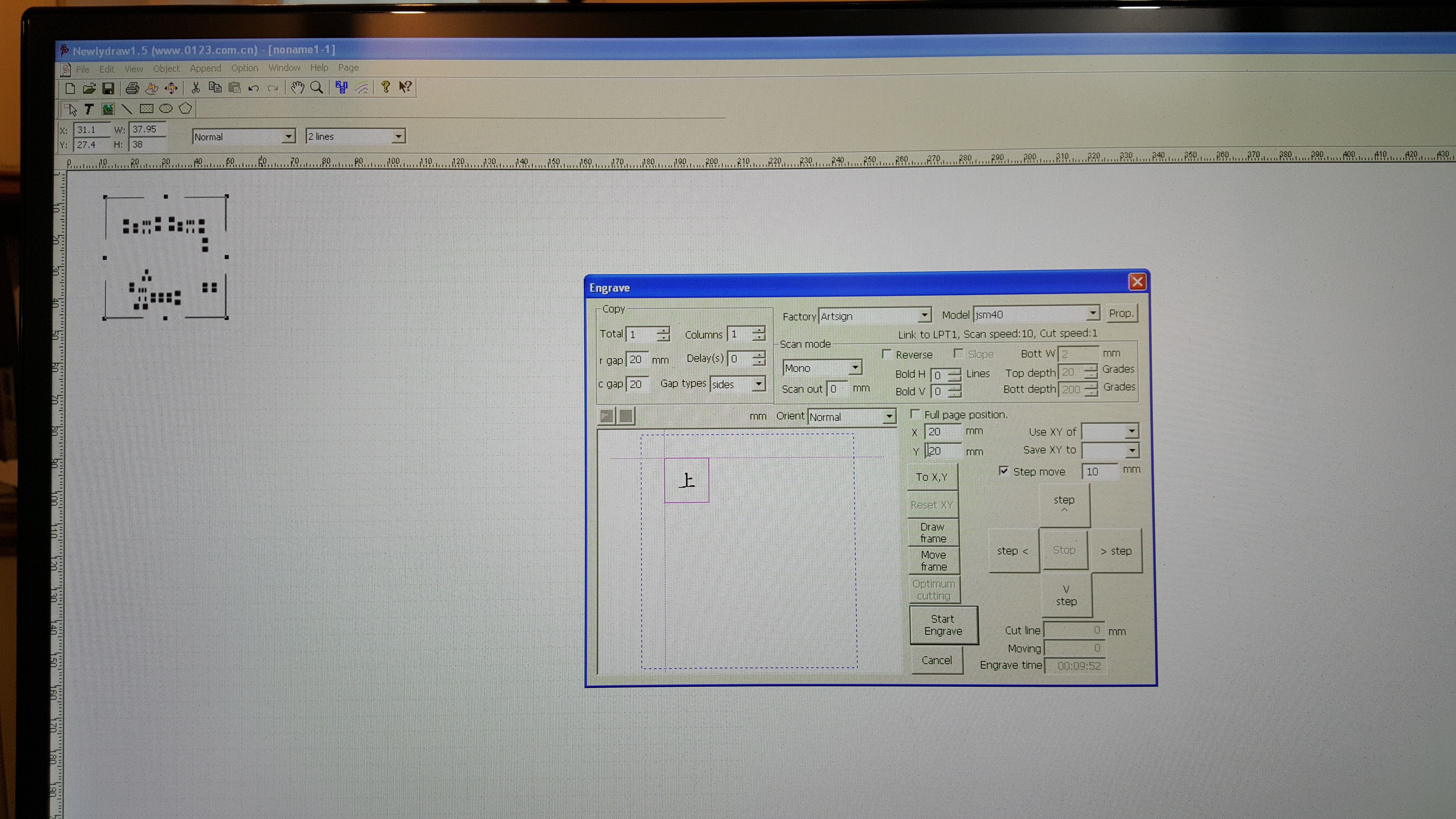Open the Option menu

[244, 68]
